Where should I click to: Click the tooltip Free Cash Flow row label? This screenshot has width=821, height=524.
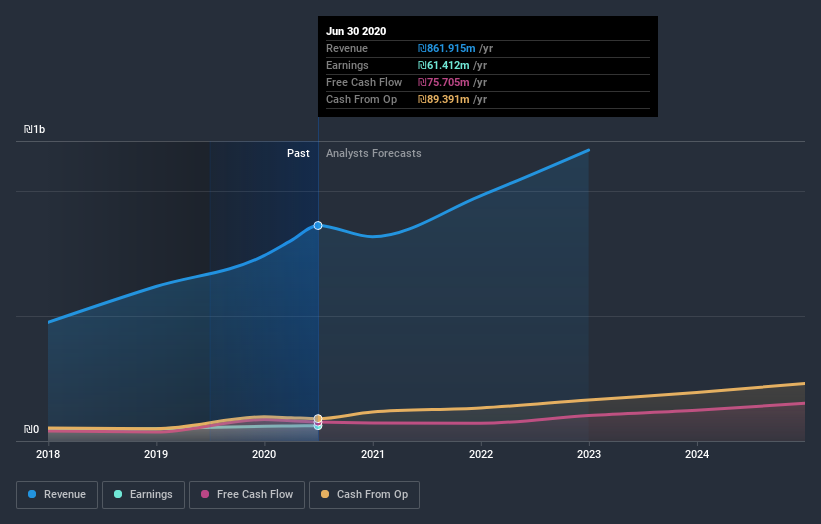point(364,82)
